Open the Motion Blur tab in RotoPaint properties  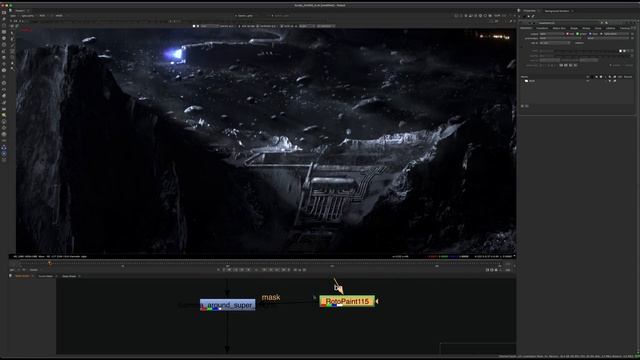pyautogui.click(x=559, y=28)
